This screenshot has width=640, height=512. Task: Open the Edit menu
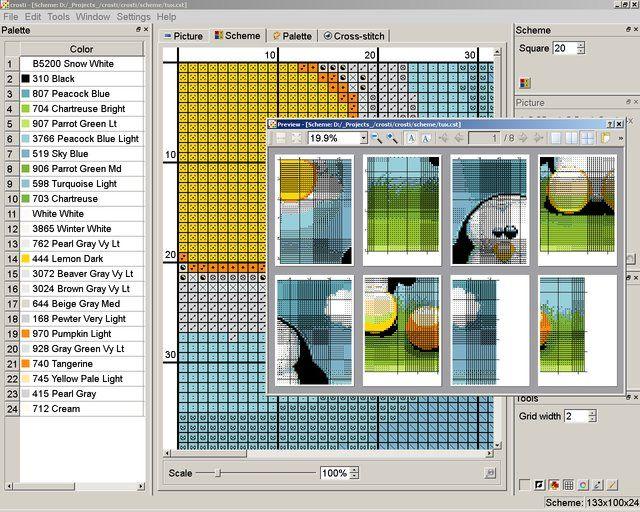coord(33,17)
